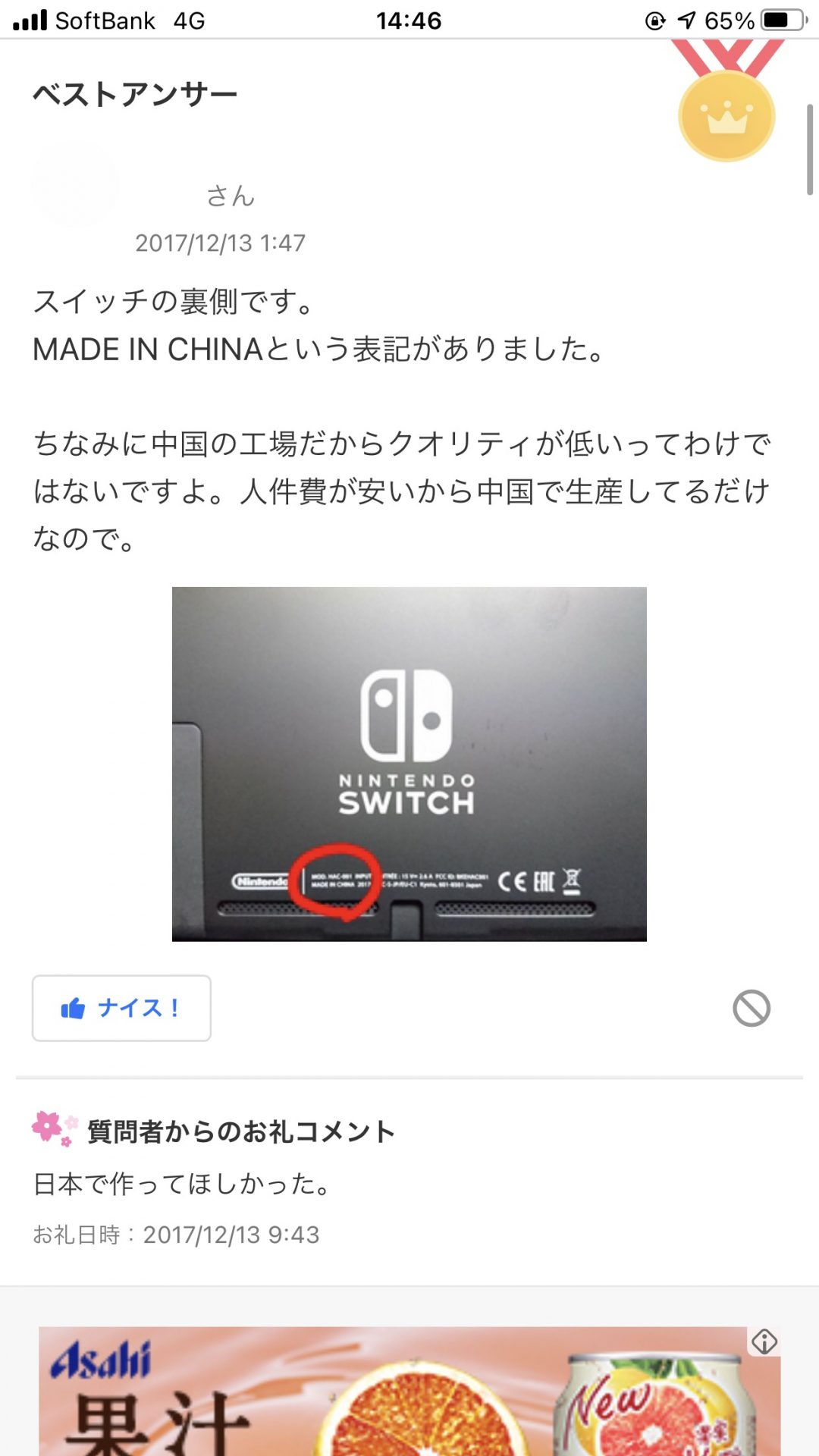Open the answerer's profile avatar
Image resolution: width=819 pixels, height=1456 pixels.
[75, 185]
